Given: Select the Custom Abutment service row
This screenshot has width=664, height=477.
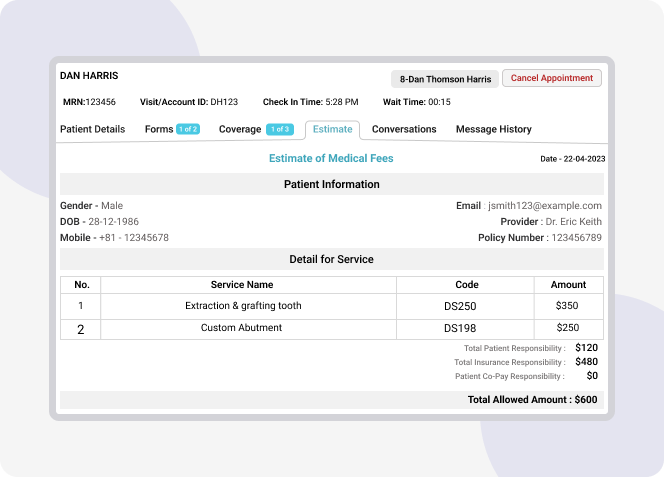Looking at the screenshot, I should (x=241, y=328).
